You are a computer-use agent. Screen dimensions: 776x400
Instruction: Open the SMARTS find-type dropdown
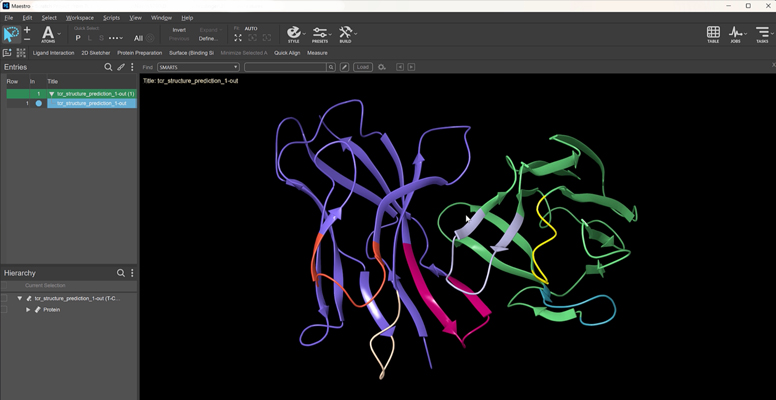[198, 67]
